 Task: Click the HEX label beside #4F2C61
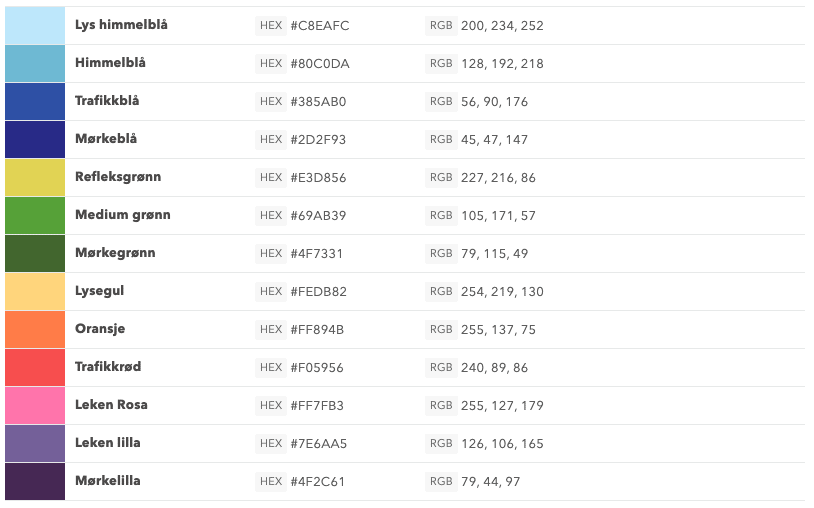coord(271,481)
